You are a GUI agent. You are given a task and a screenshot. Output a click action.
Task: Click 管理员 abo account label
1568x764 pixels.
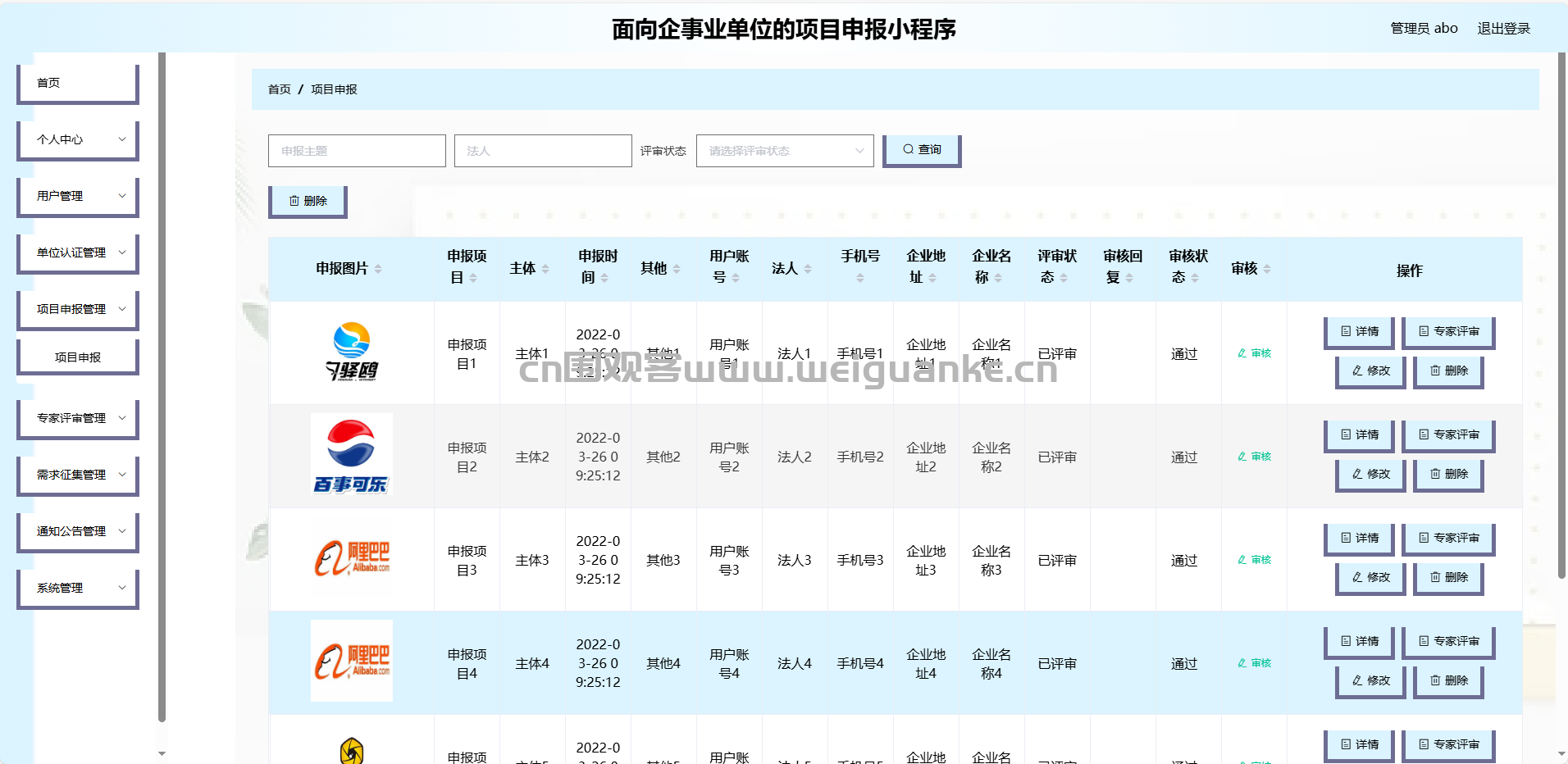pyautogui.click(x=1424, y=28)
